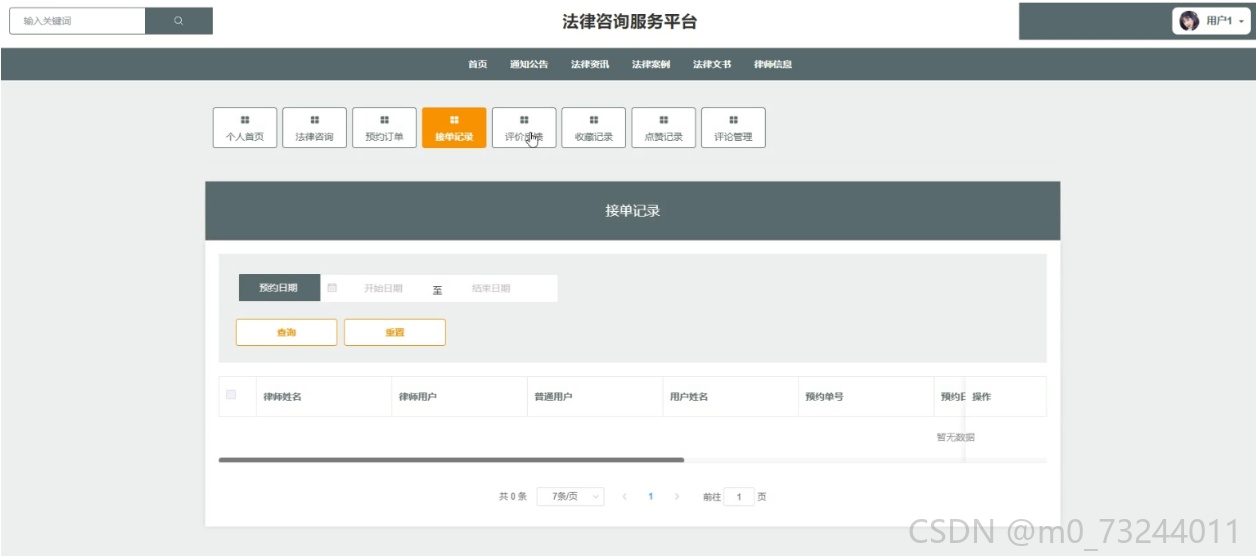
Task: Click the 预约日期 filter label
Action: coord(279,288)
